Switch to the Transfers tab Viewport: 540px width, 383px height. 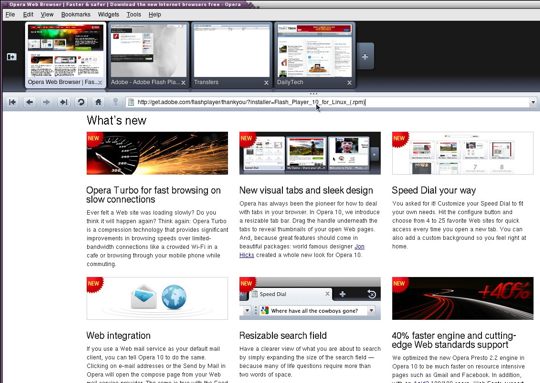[x=231, y=55]
